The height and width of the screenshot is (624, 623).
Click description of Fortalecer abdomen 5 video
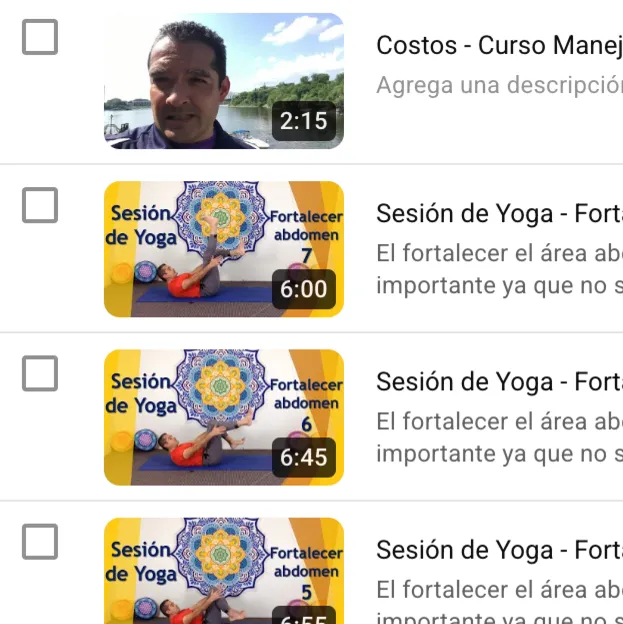pyautogui.click(x=500, y=601)
